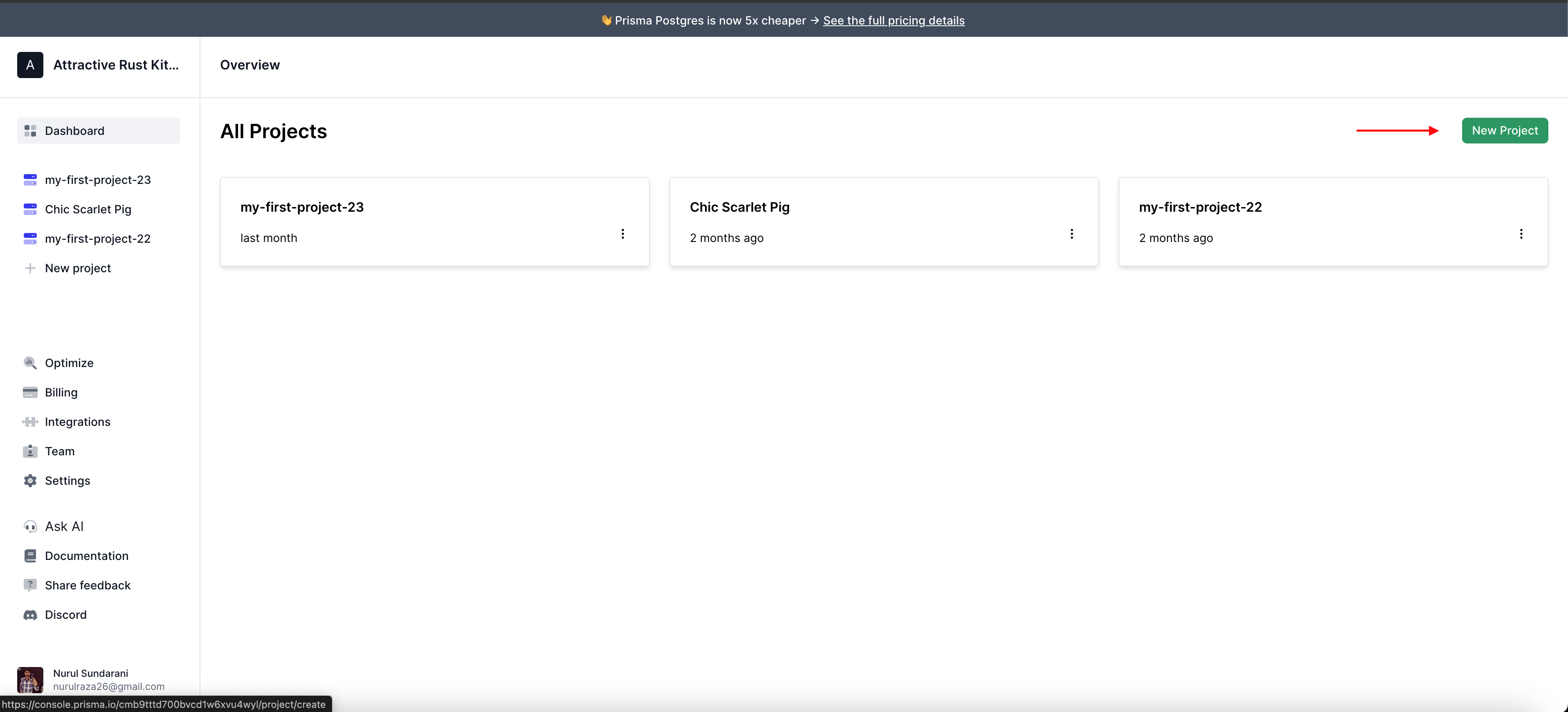Click the Nurul Sundarani user name
This screenshot has height=712, width=1568.
[91, 673]
